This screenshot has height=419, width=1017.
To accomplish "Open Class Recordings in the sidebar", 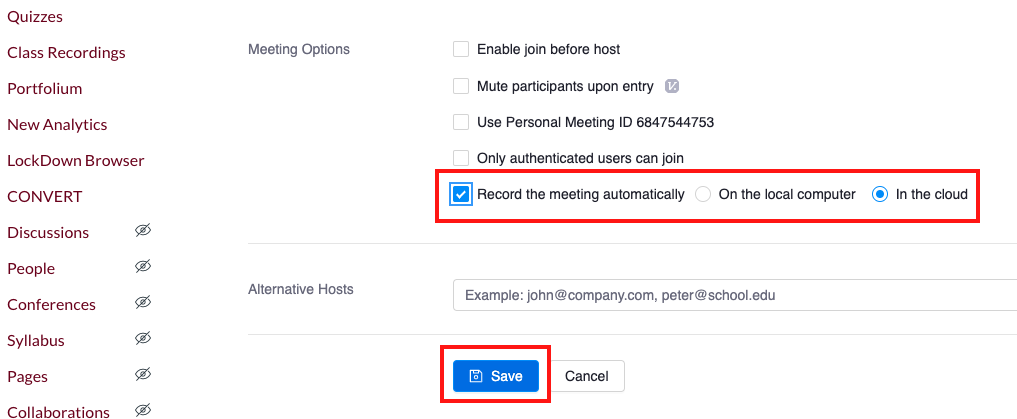I will (x=66, y=52).
